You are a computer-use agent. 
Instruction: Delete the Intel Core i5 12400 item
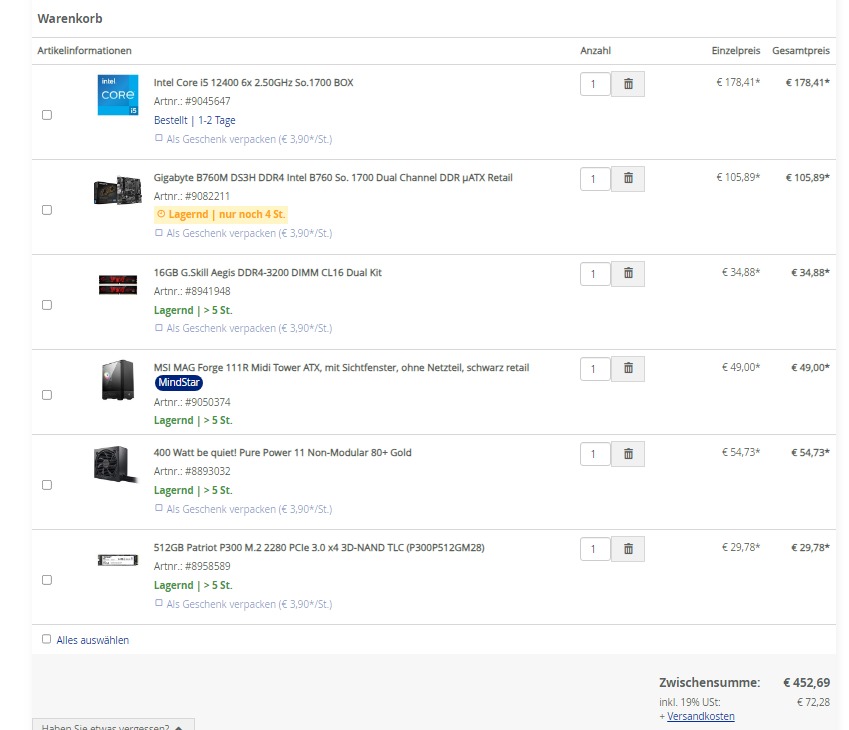click(x=628, y=84)
